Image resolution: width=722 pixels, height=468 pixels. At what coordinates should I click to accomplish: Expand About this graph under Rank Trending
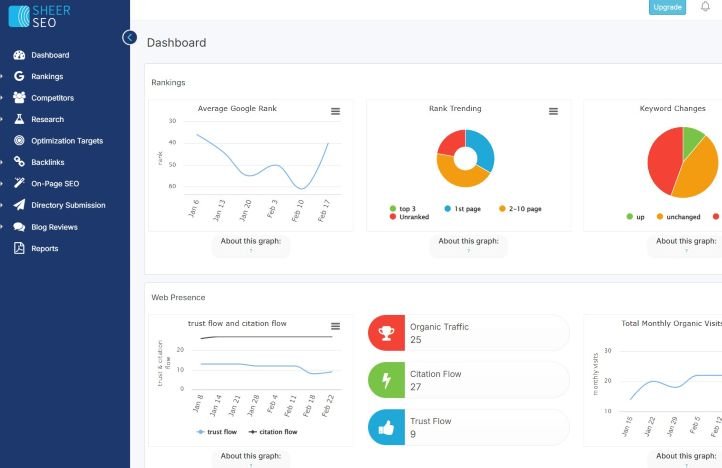(x=468, y=245)
